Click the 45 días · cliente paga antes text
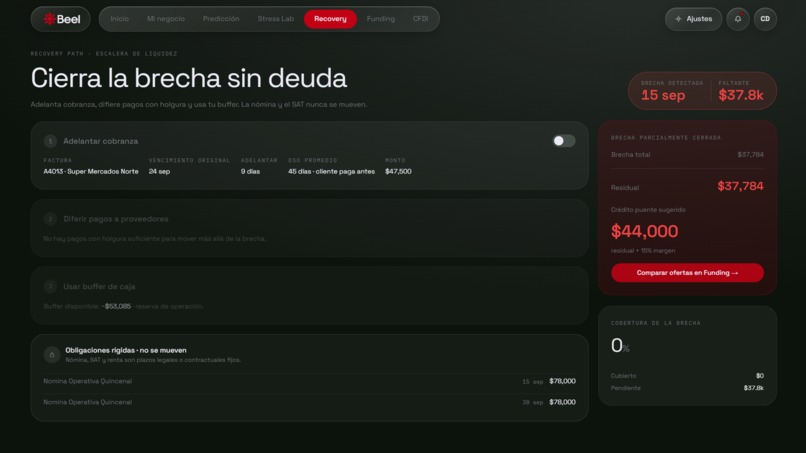806x453 pixels. [331, 172]
